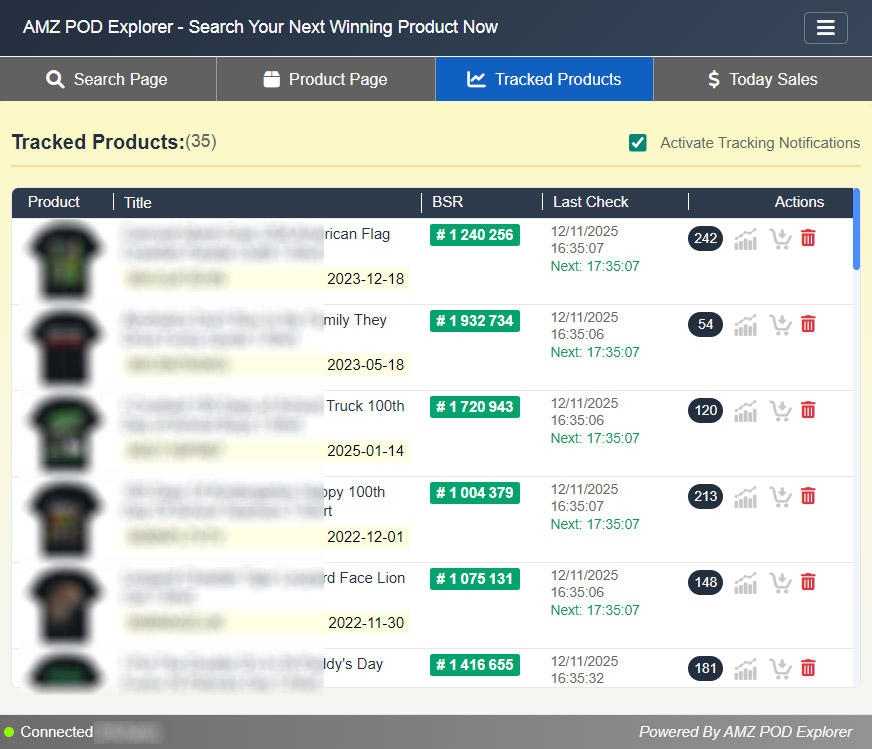Delete the Truck 100th product using its trash icon
Image resolution: width=872 pixels, height=749 pixels.
808,410
